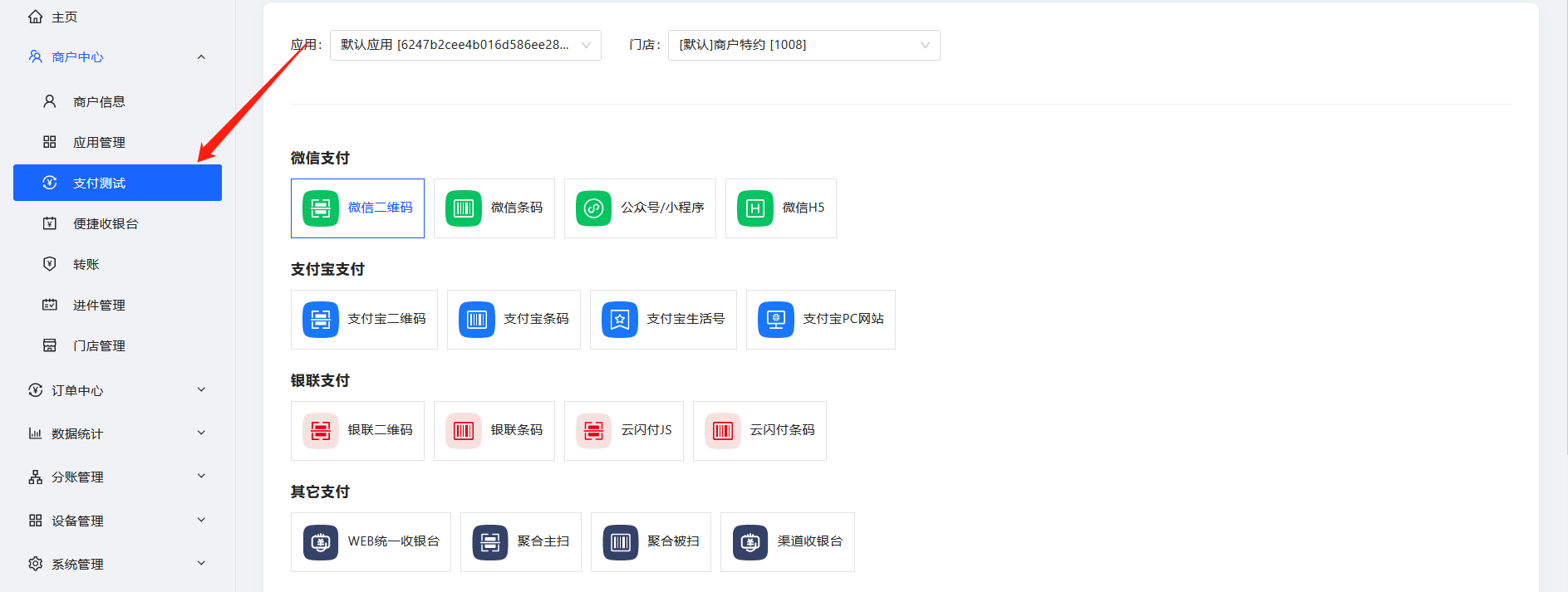Click the 云闪付条码 icon
1568x592 pixels.
[x=723, y=431]
